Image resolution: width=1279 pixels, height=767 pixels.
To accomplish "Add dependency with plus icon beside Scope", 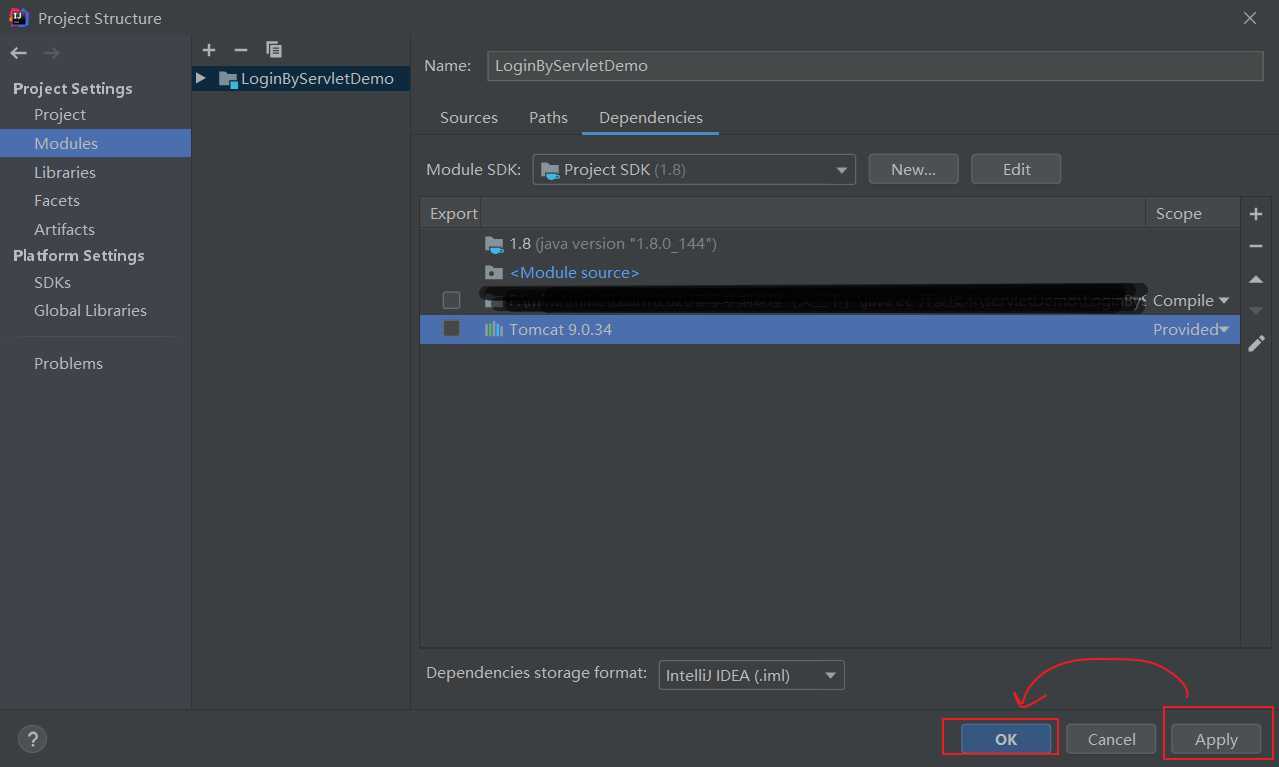I will tap(1257, 214).
